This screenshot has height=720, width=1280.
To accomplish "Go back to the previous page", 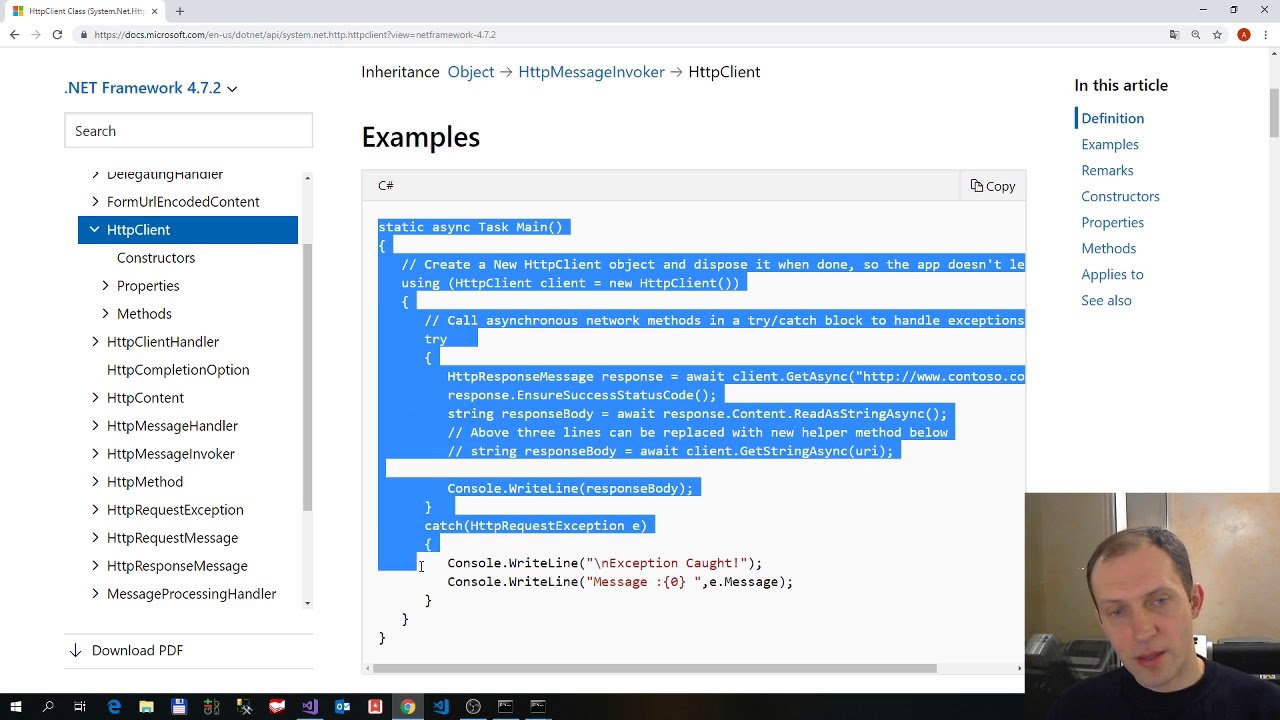I will (14, 35).
